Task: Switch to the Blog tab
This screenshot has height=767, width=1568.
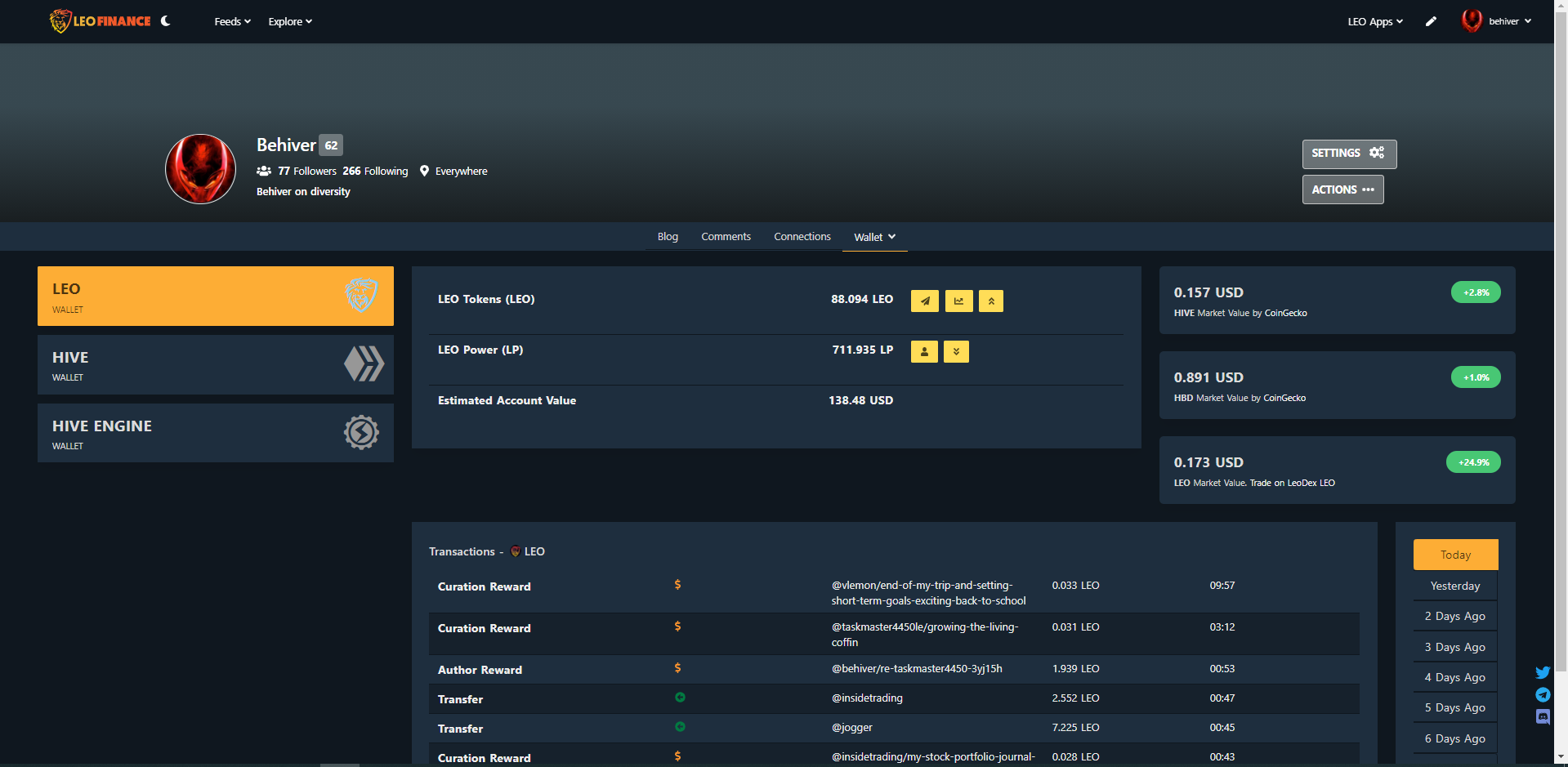Action: pos(668,237)
